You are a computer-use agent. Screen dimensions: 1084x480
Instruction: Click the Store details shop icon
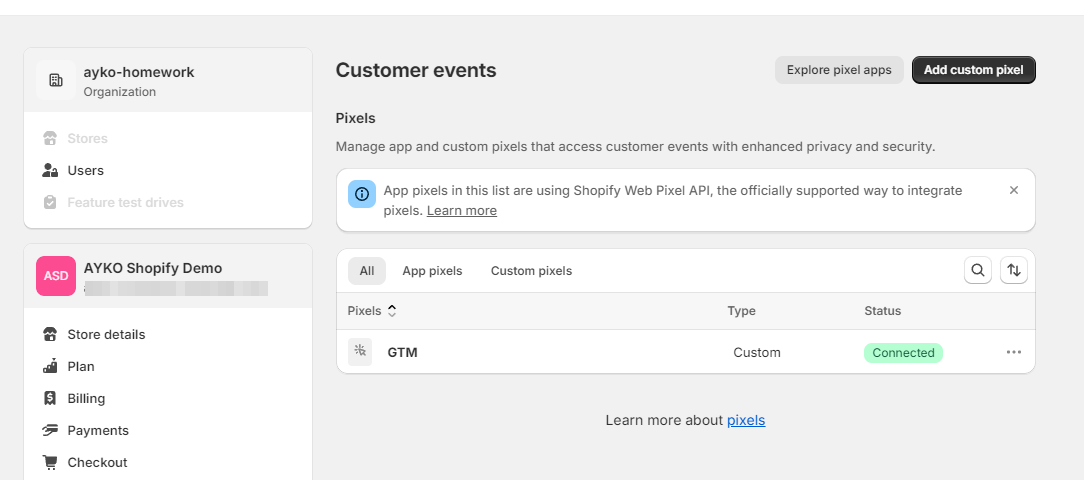pos(50,334)
